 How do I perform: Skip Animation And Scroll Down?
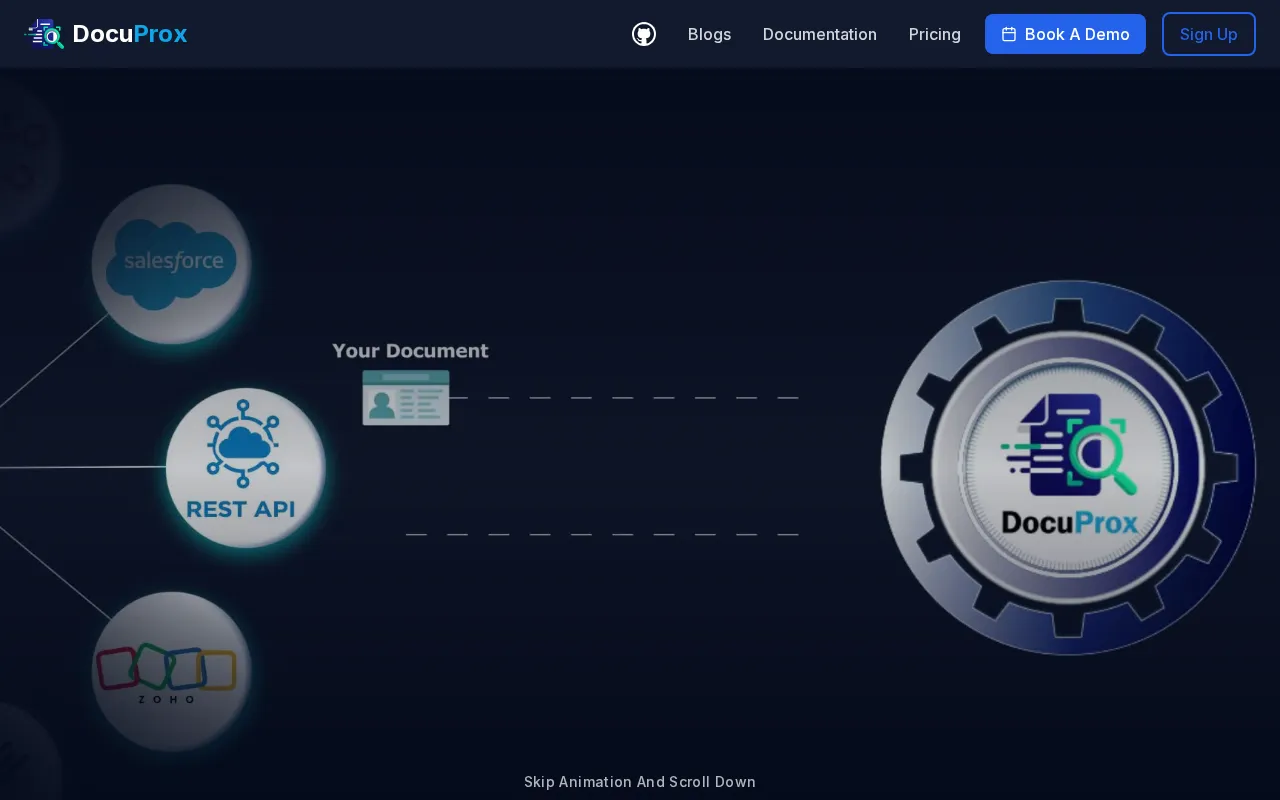(x=640, y=782)
